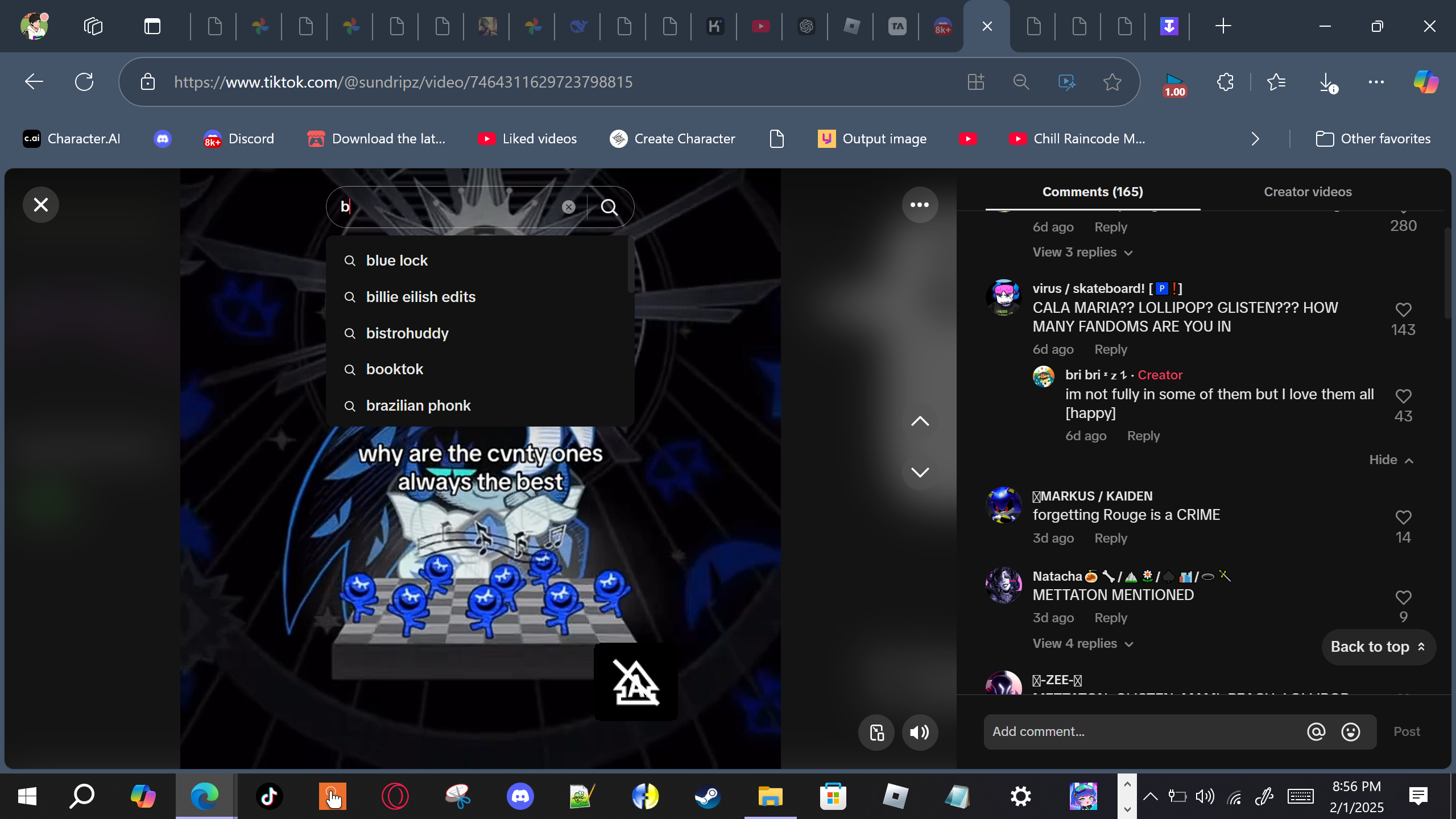This screenshot has width=1456, height=819.
Task: Clear the search text with the X icon
Action: pos(568,207)
